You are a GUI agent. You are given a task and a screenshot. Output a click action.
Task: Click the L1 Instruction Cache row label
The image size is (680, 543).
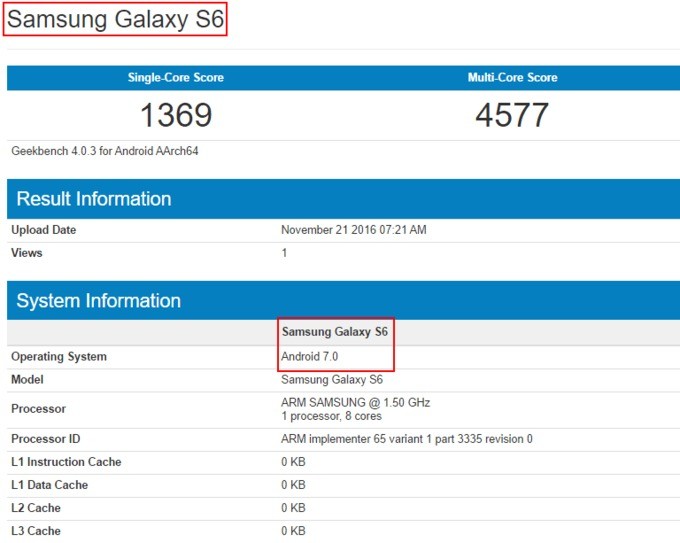(x=66, y=462)
